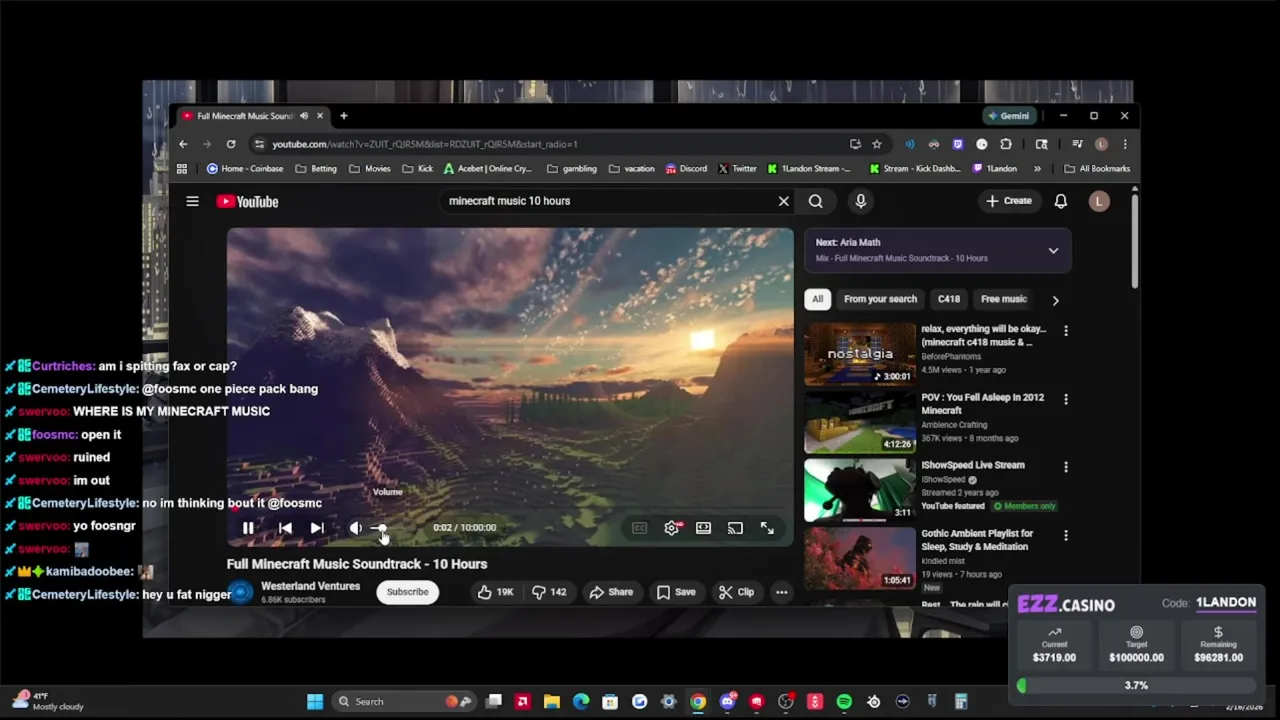Open the Gemini button in Chrome title bar
1280x720 pixels.
1008,116
